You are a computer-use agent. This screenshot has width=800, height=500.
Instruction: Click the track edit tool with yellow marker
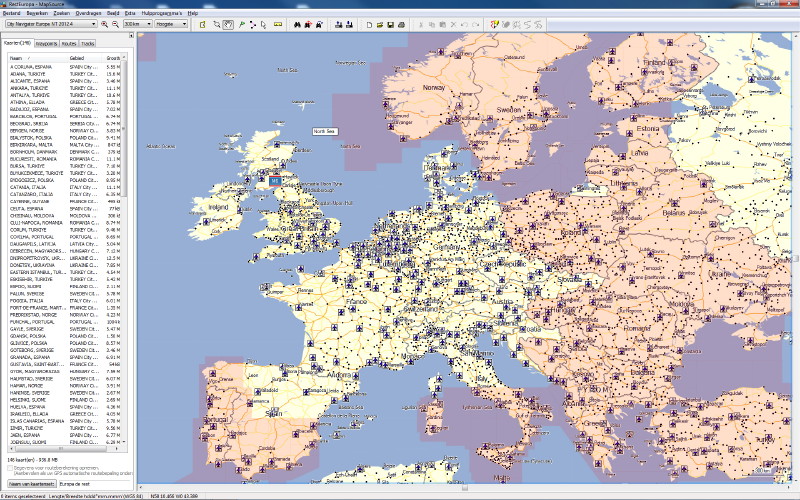pyautogui.click(x=494, y=24)
